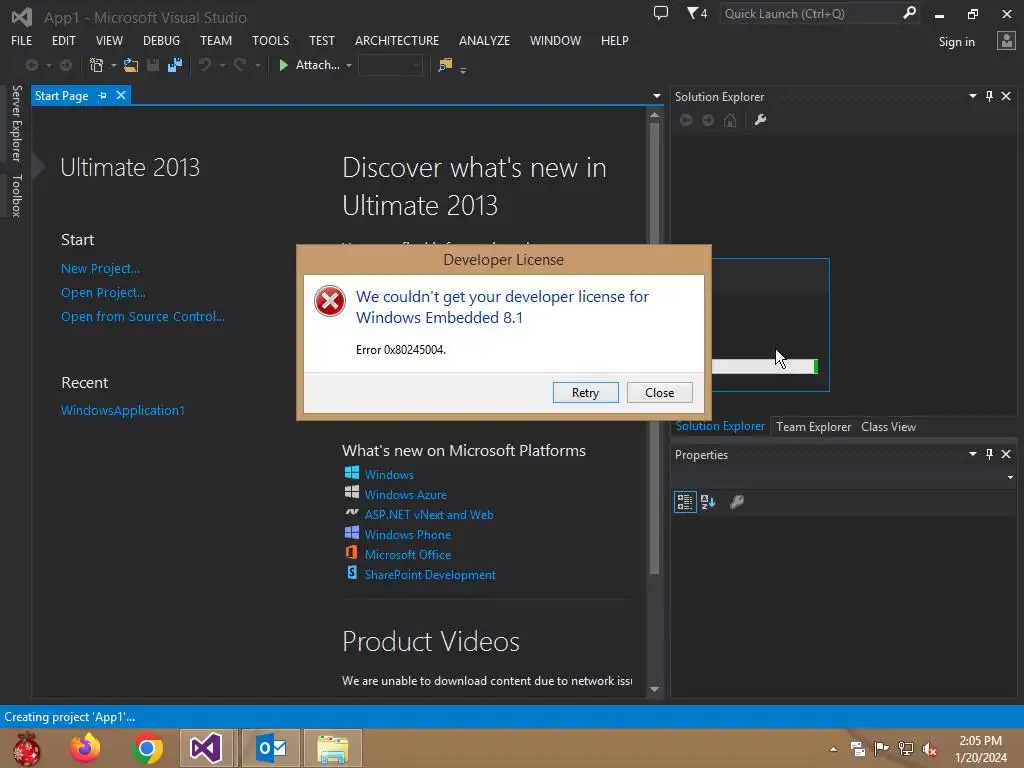The width and height of the screenshot is (1024, 768).
Task: Click the Navigate Backward toolbar icon
Action: (x=31, y=65)
